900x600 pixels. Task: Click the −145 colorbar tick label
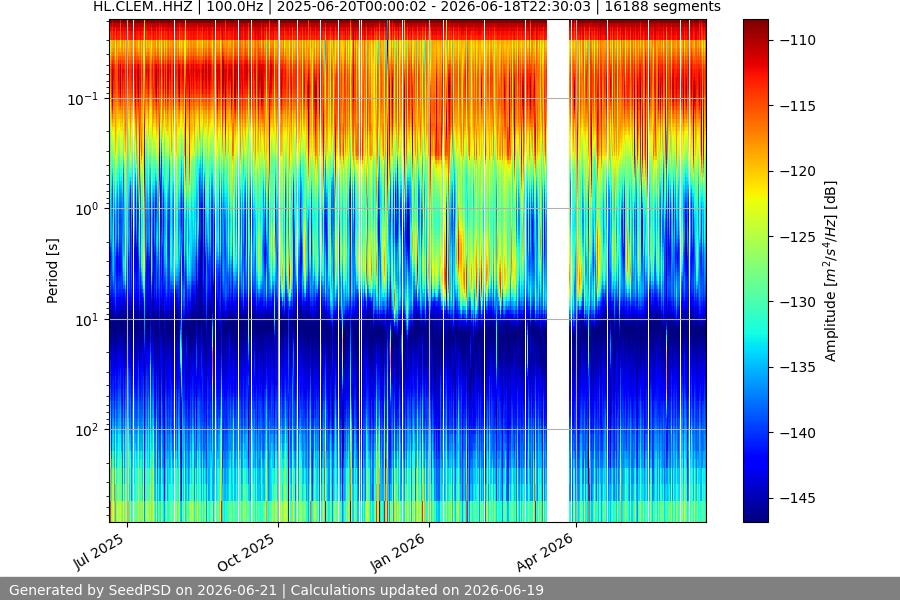click(x=797, y=498)
